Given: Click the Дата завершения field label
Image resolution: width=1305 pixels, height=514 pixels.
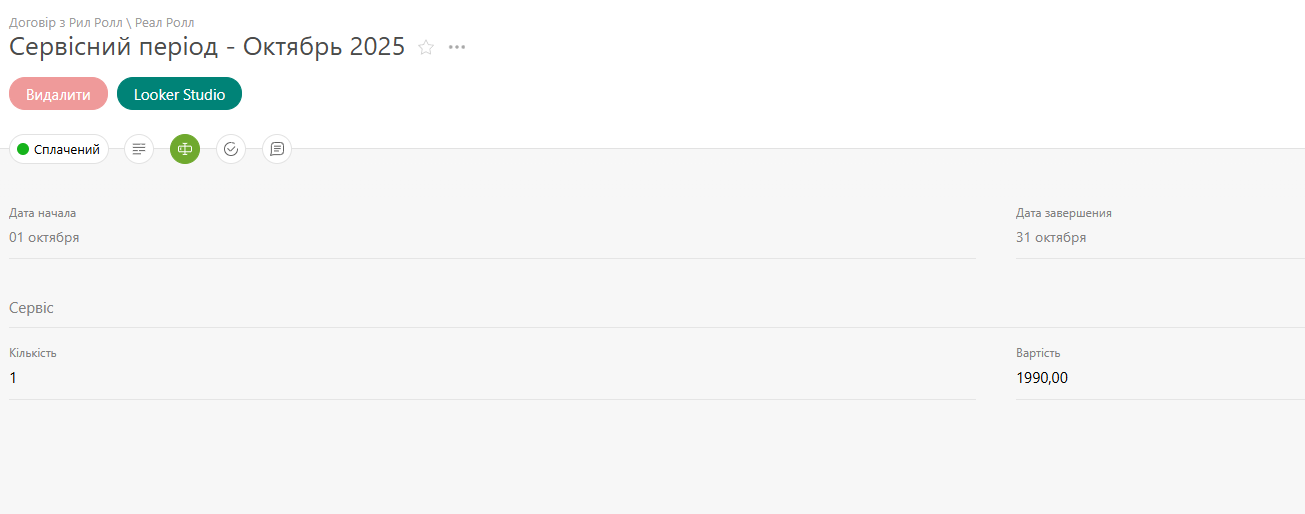Looking at the screenshot, I should click(1064, 213).
